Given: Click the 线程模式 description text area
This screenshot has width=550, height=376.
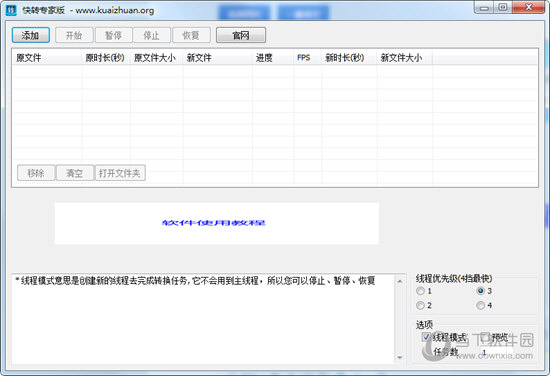Looking at the screenshot, I should click(203, 319).
